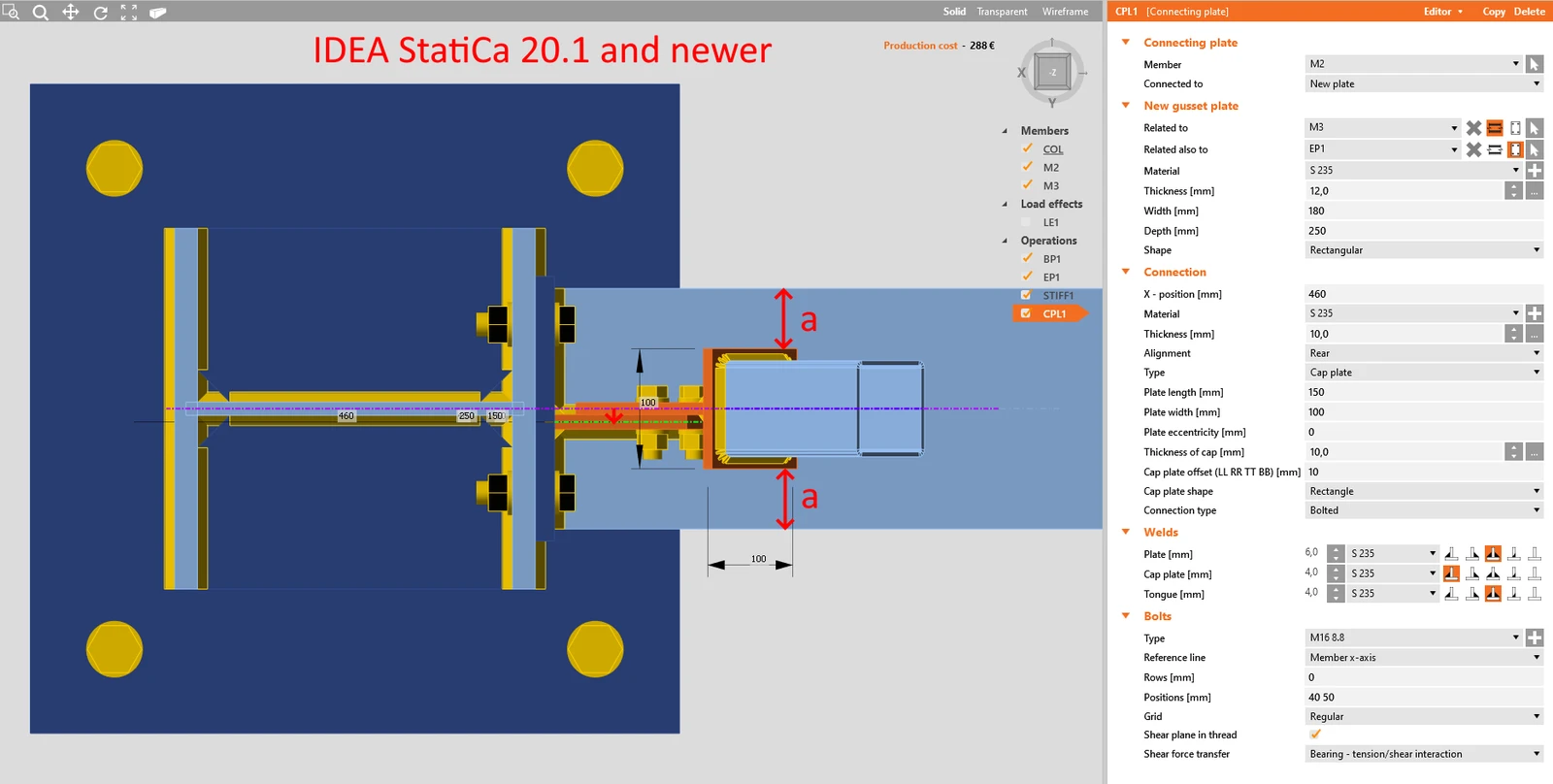Viewport: 1553px width, 784px height.
Task: Add a new gusset plate material
Action: (1535, 171)
